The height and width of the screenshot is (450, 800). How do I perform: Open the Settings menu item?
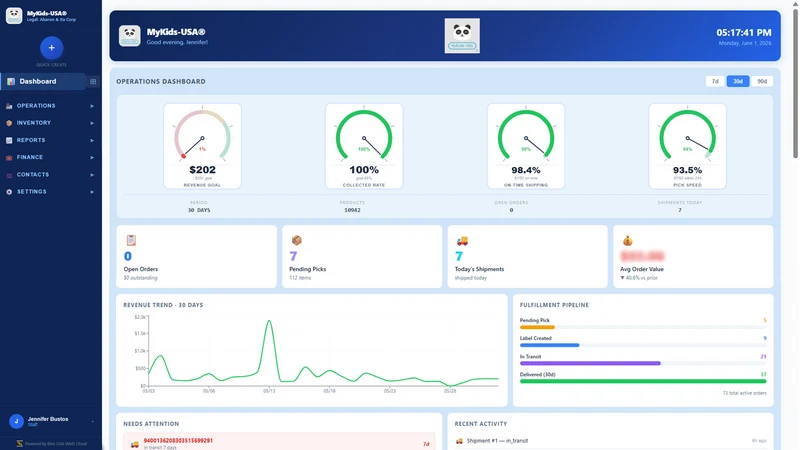pos(51,192)
